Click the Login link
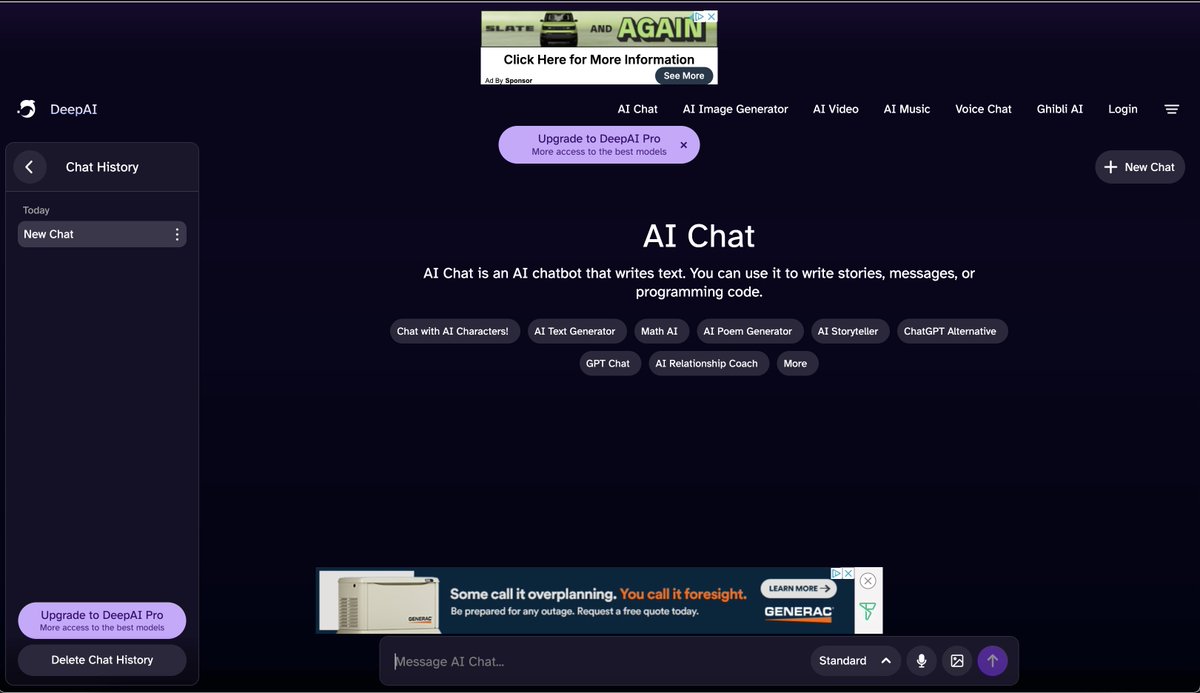This screenshot has width=1200, height=693. coord(1123,109)
